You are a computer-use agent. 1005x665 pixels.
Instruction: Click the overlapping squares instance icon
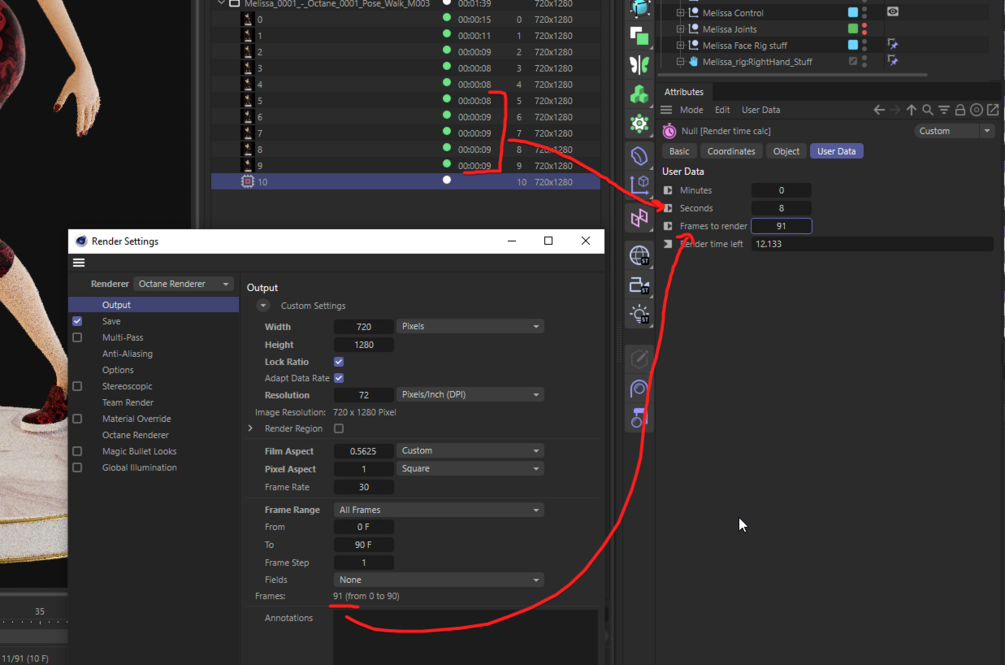click(639, 36)
